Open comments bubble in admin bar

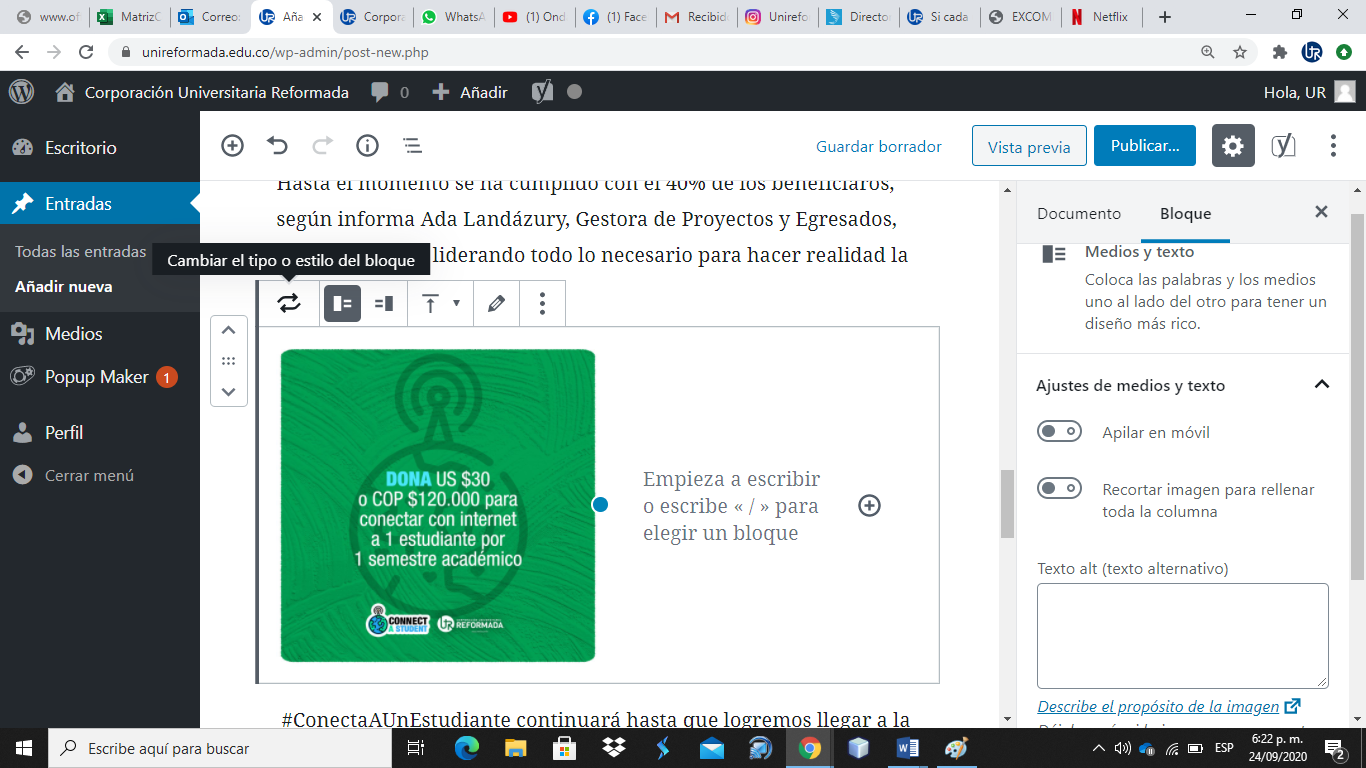tap(390, 92)
